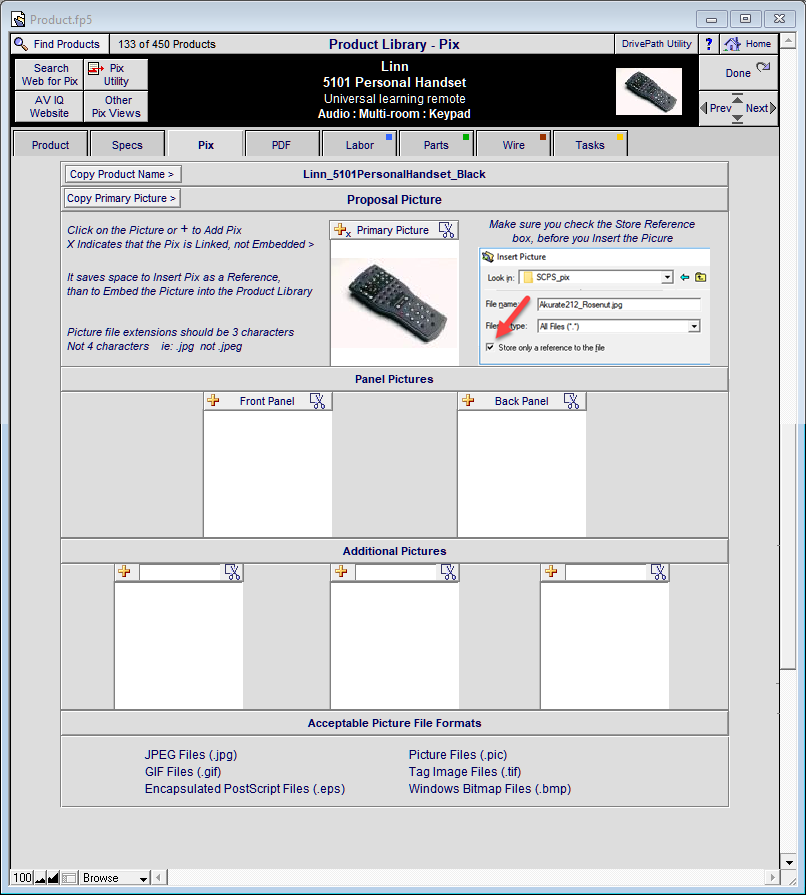Cut the Back Panel picture
Screen dimensions: 806x895
[571, 401]
